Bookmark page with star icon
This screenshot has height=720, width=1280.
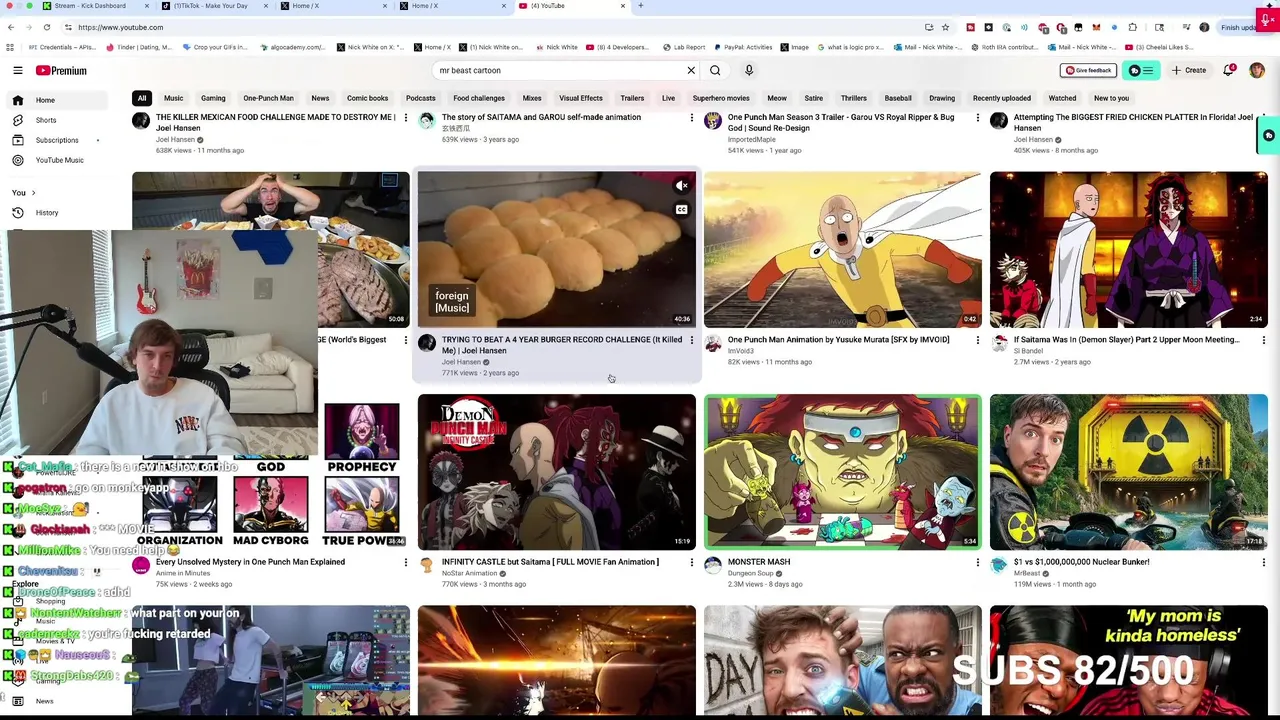click(945, 27)
